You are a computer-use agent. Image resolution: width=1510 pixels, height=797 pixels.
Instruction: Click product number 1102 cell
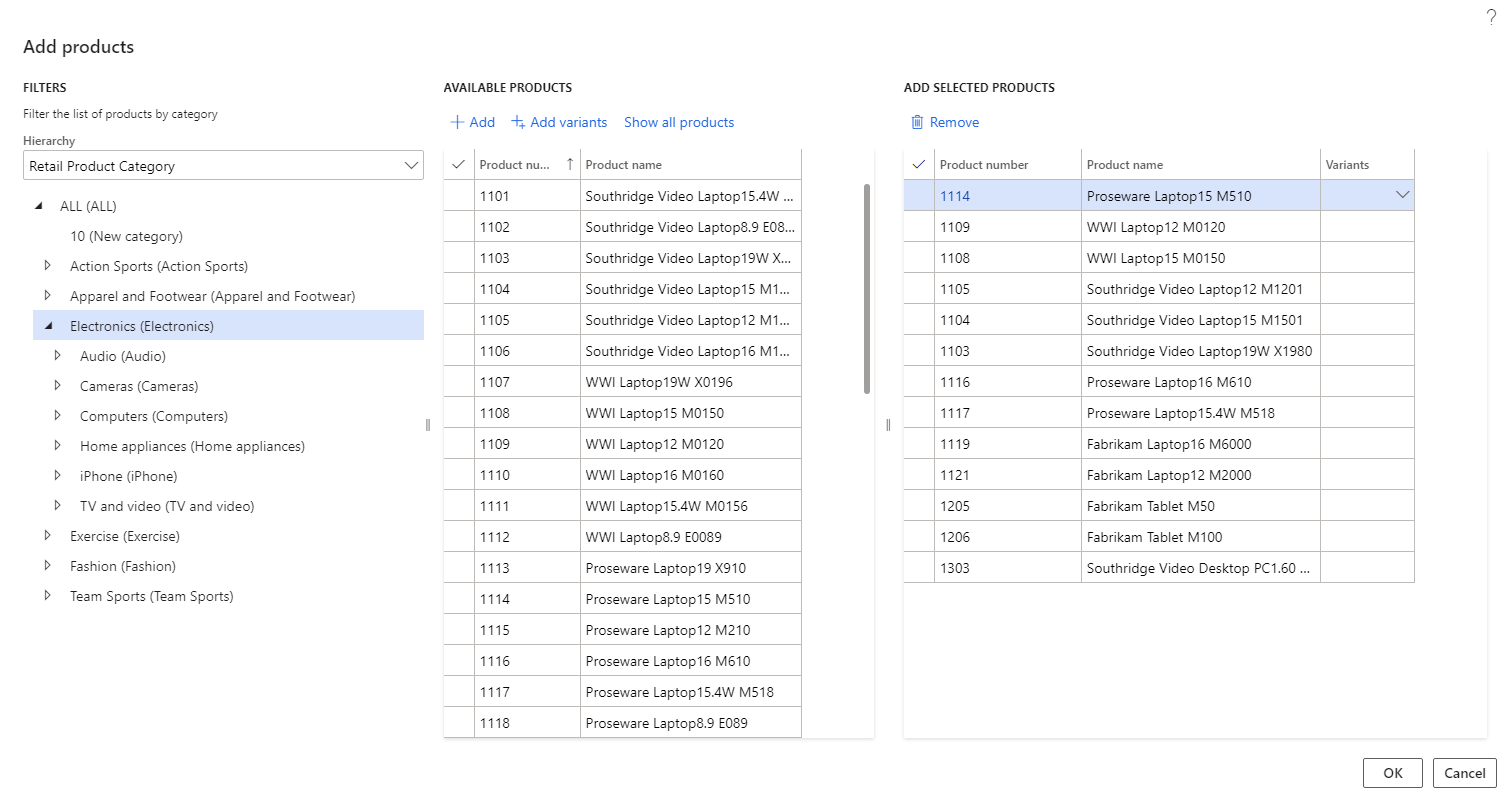click(x=527, y=227)
